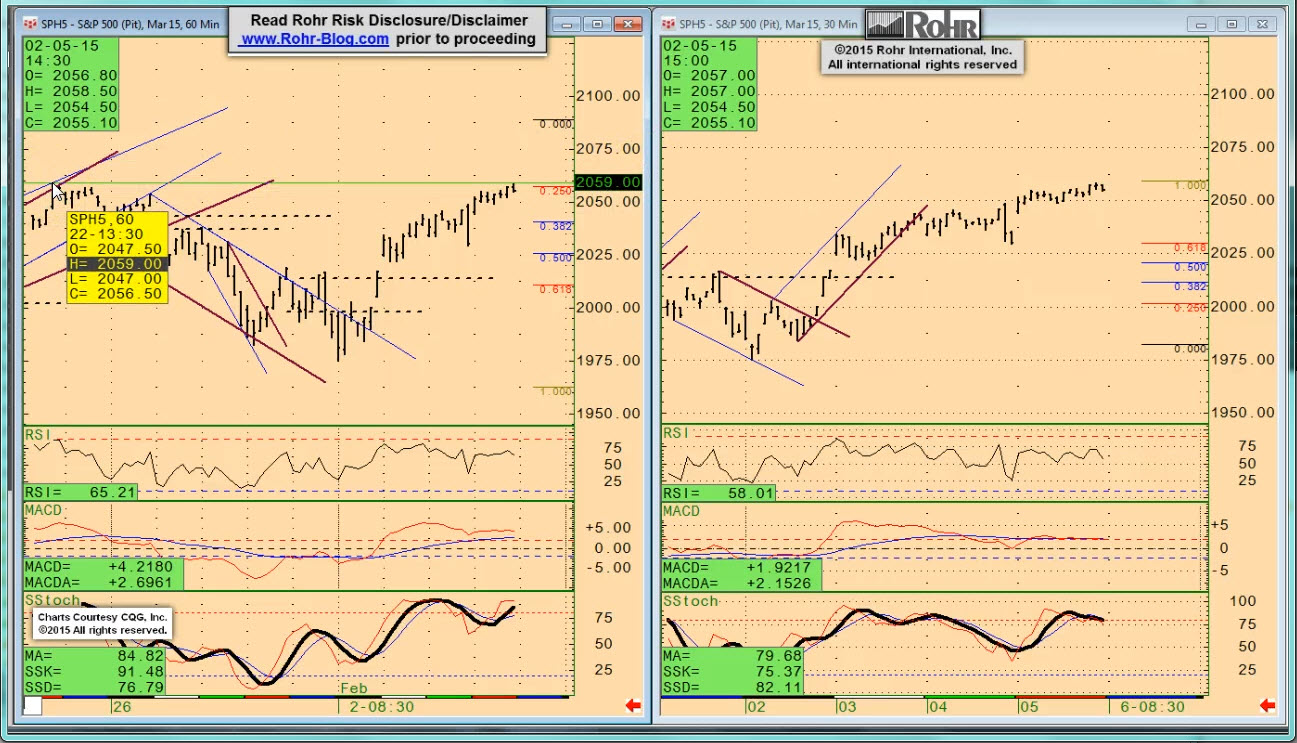
Task: Click the red arrow in the 60 Min chart
Action: pyautogui.click(x=632, y=706)
